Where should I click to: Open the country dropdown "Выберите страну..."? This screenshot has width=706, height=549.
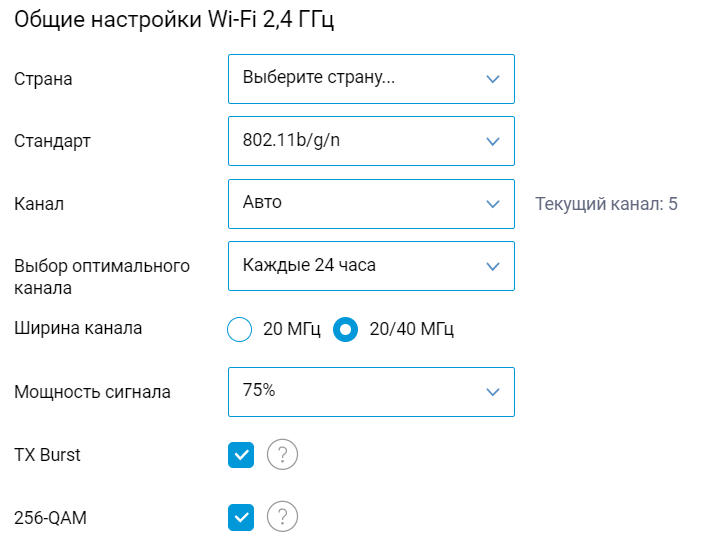(371, 79)
